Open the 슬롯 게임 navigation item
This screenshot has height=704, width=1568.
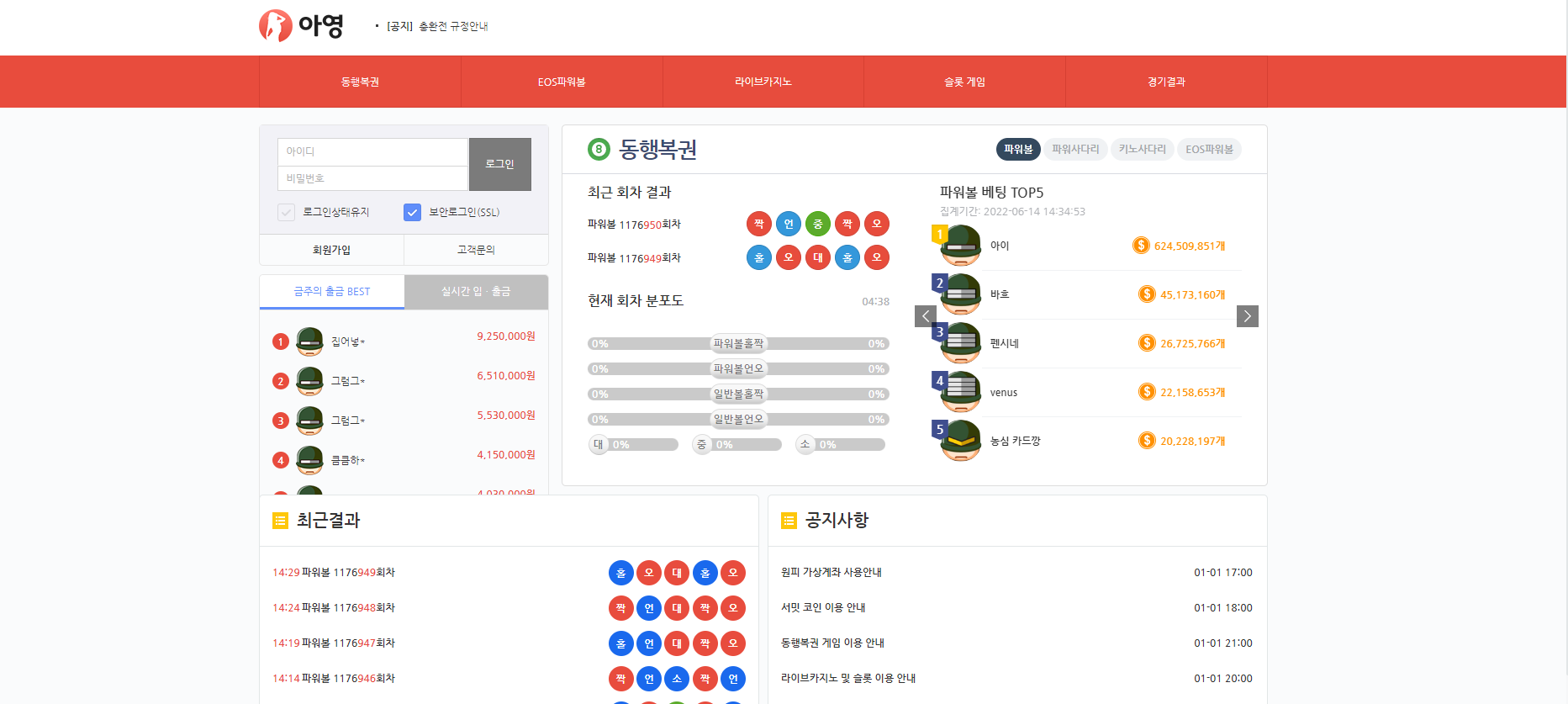pyautogui.click(x=964, y=82)
